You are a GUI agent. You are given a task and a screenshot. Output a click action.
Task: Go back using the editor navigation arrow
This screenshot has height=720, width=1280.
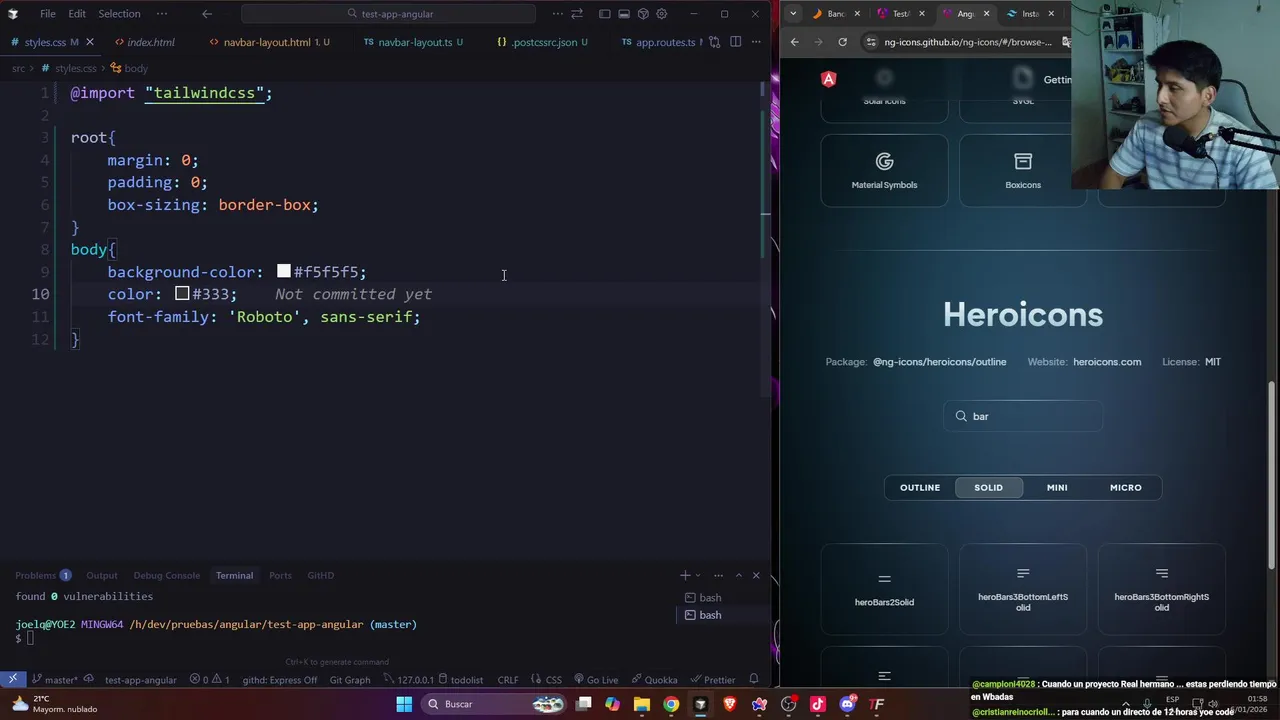pos(207,14)
